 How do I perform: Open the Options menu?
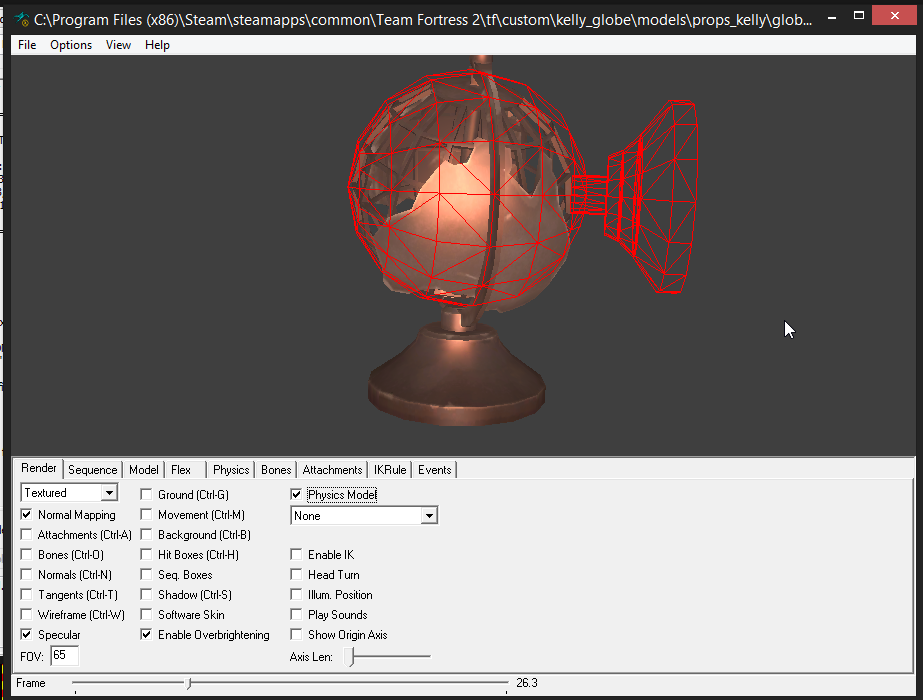[x=71, y=45]
